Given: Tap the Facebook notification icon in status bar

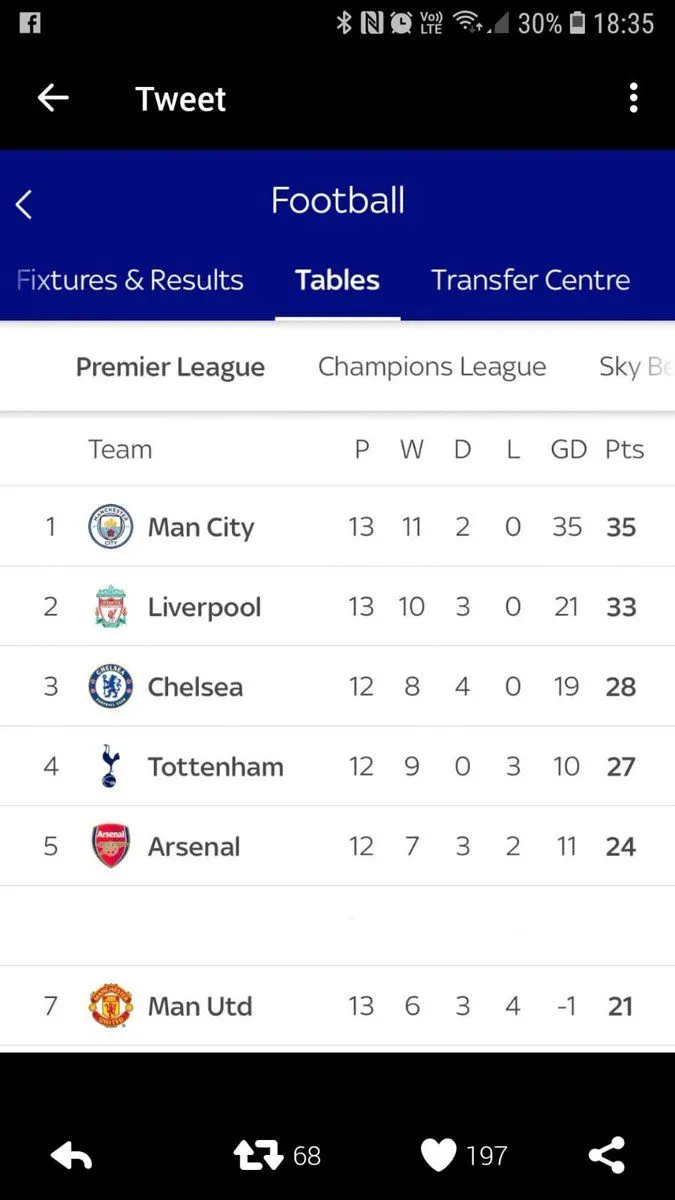Looking at the screenshot, I should coord(30,23).
